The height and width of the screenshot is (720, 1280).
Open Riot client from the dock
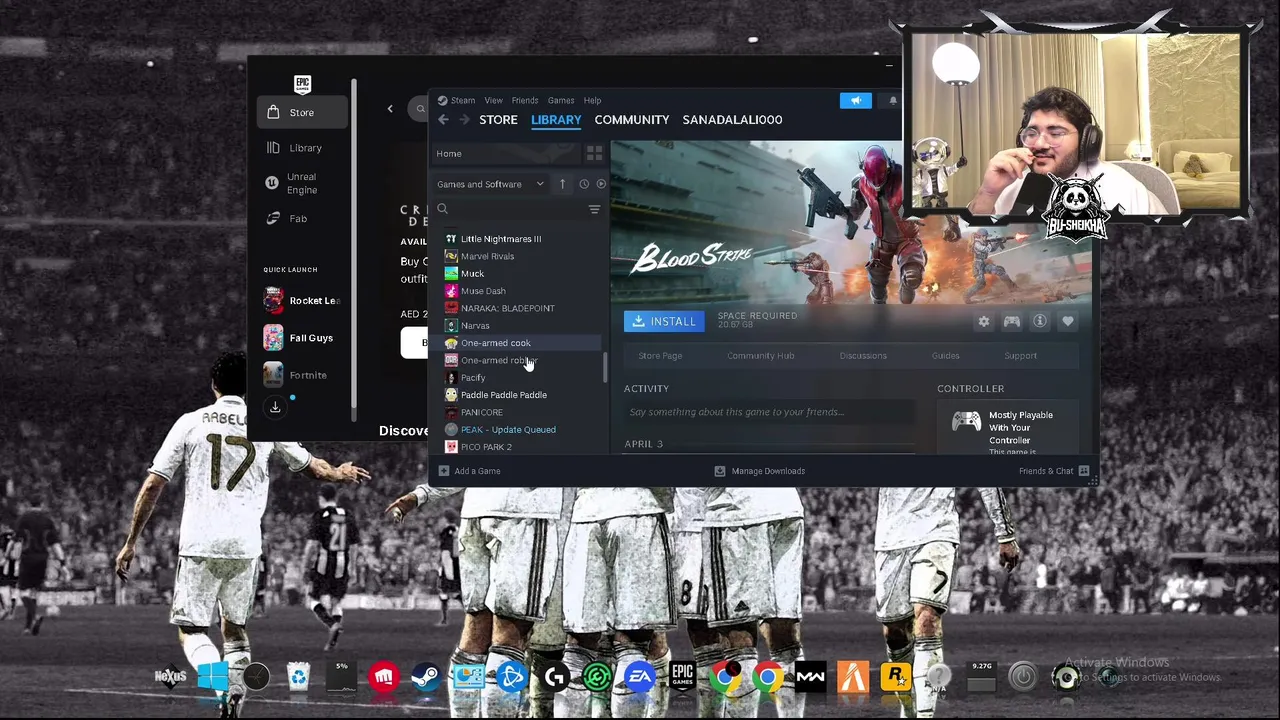pyautogui.click(x=384, y=677)
